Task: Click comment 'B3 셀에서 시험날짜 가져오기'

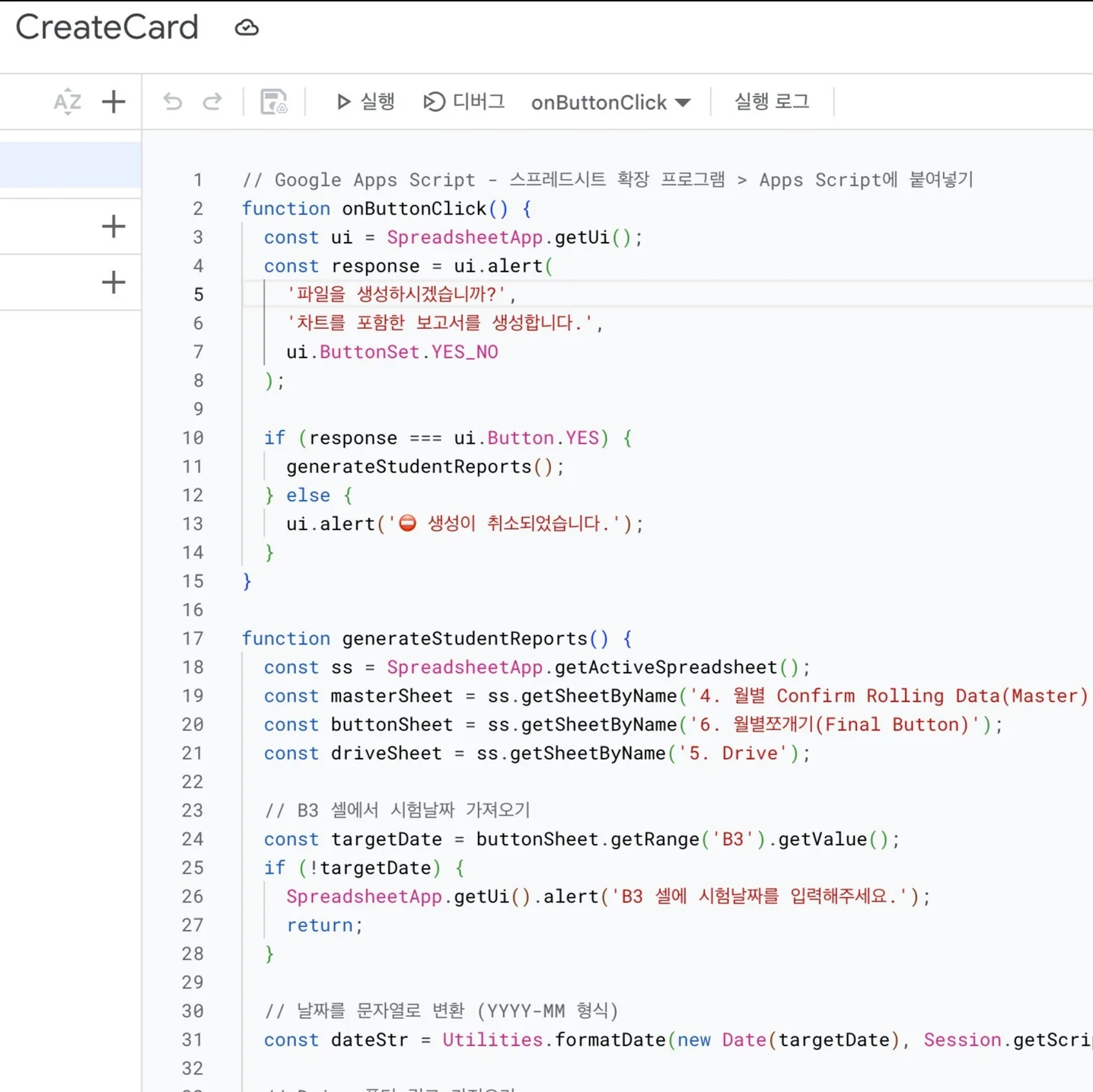Action: (x=397, y=810)
